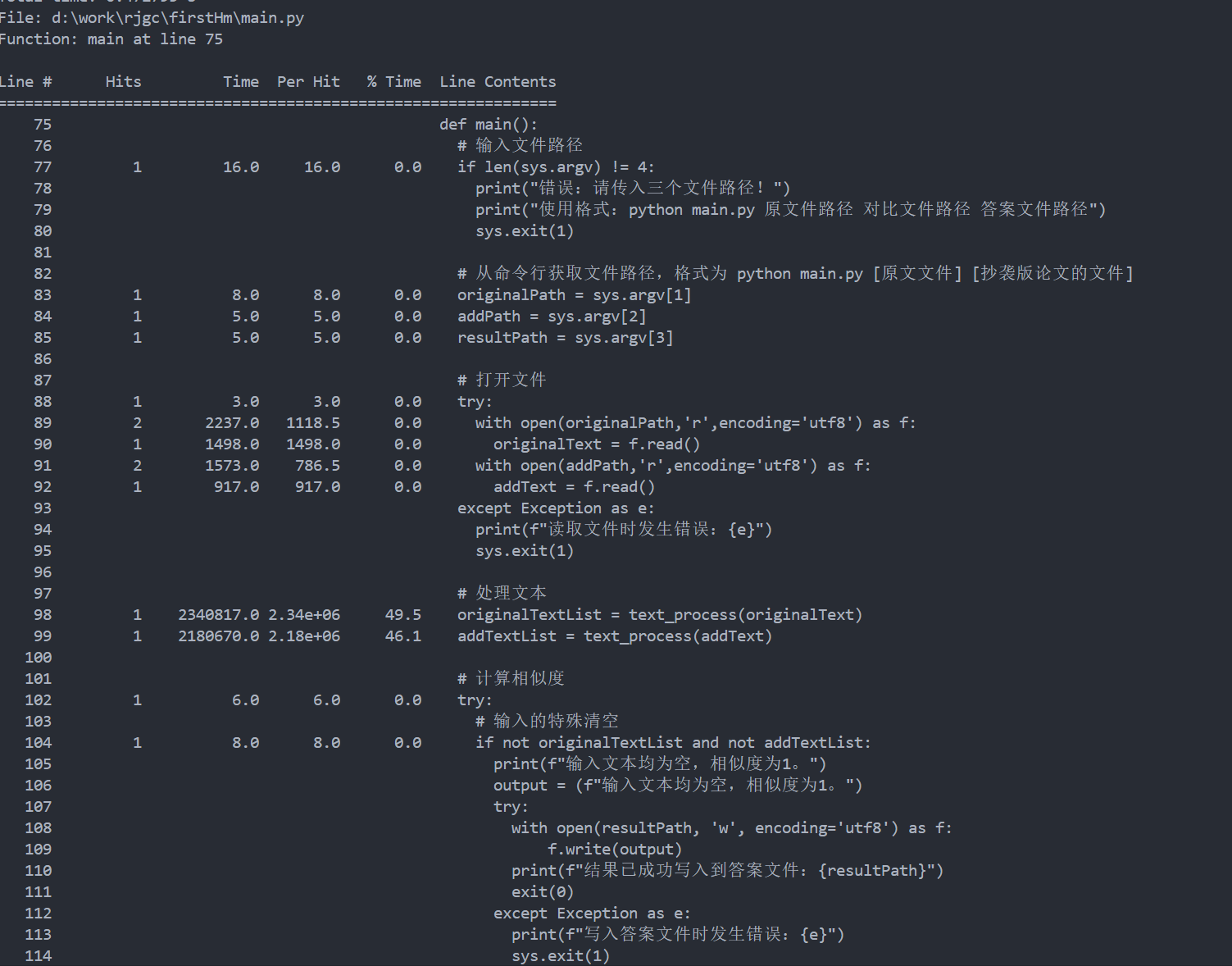
Task: Click the '# 打开文件' comment
Action: 502,380
